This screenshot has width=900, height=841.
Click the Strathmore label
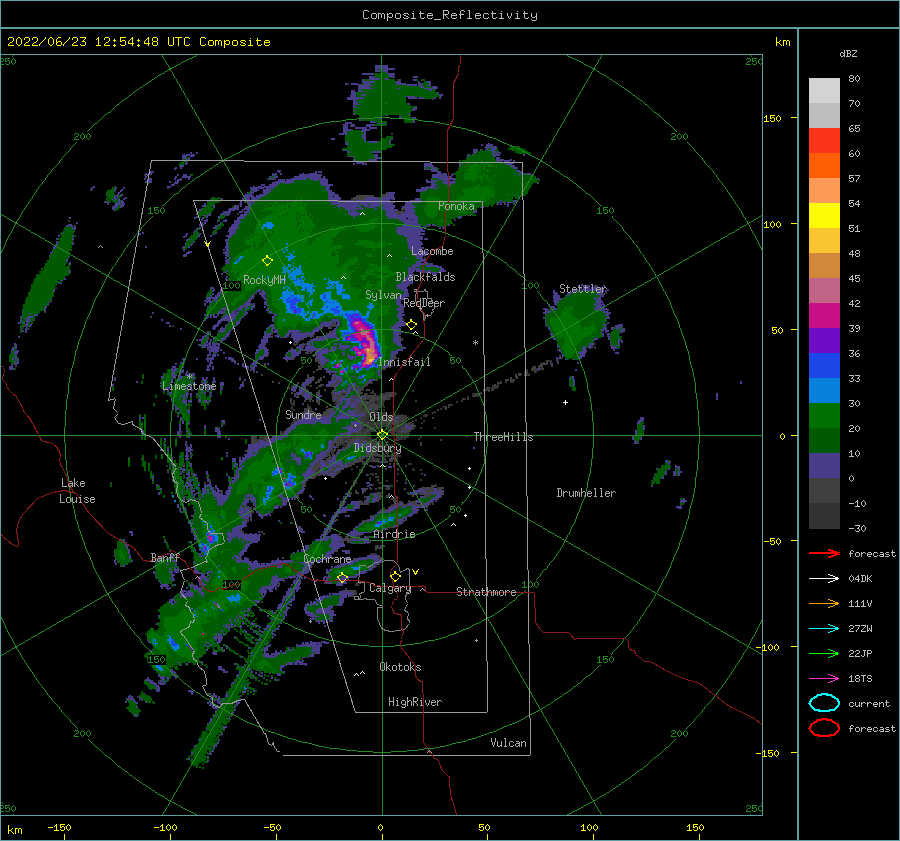point(486,592)
